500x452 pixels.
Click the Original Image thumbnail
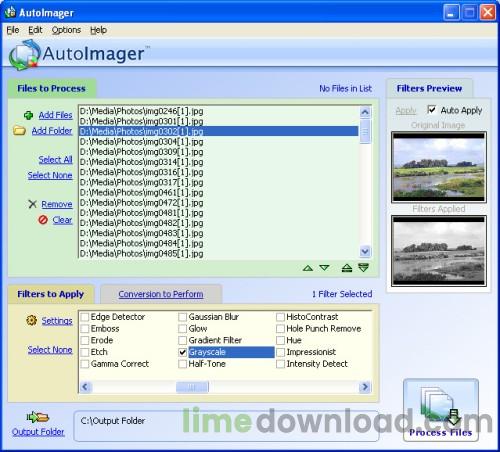(439, 167)
